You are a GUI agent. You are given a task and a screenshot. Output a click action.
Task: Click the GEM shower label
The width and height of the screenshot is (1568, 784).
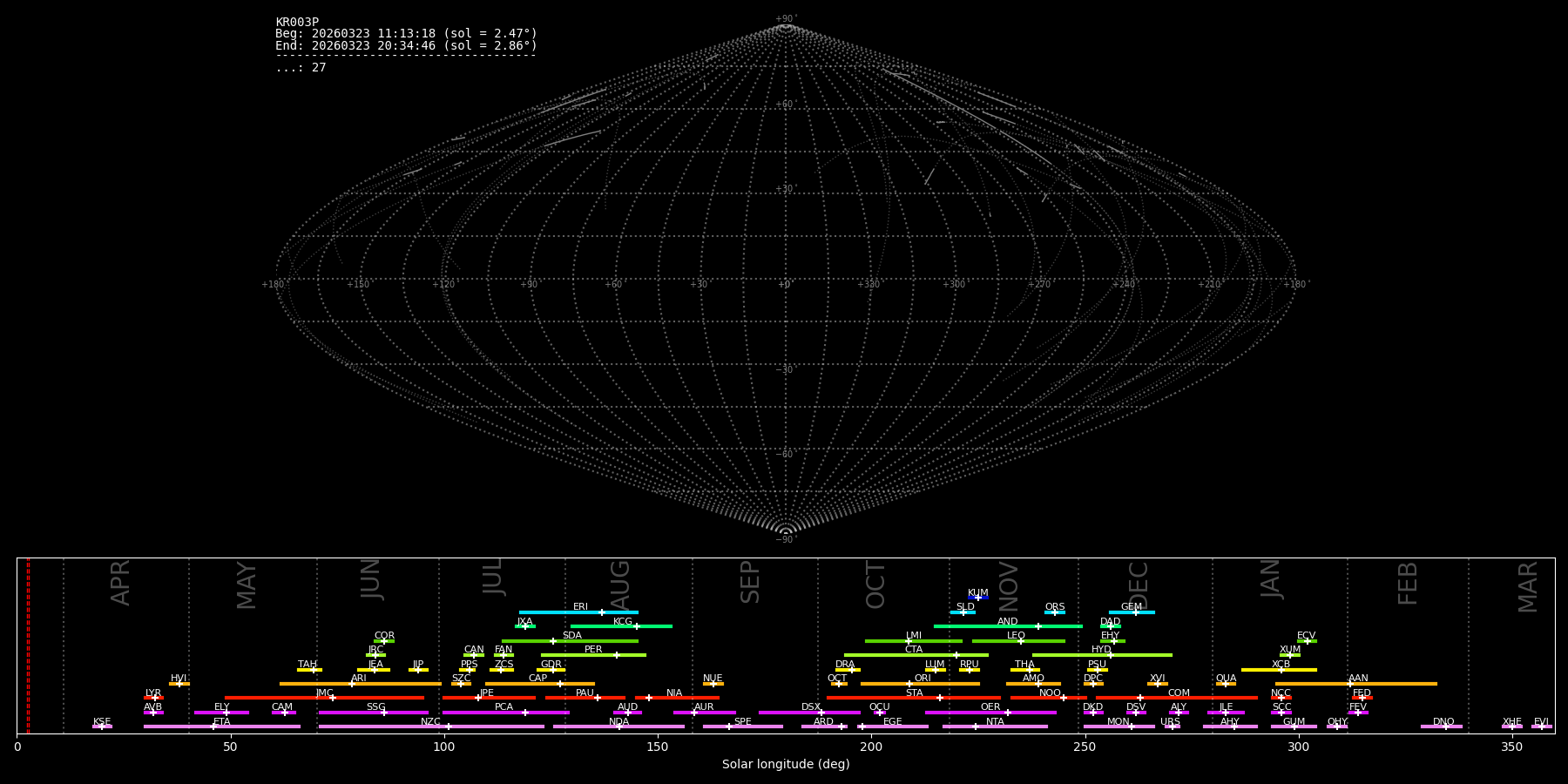coord(1131,607)
